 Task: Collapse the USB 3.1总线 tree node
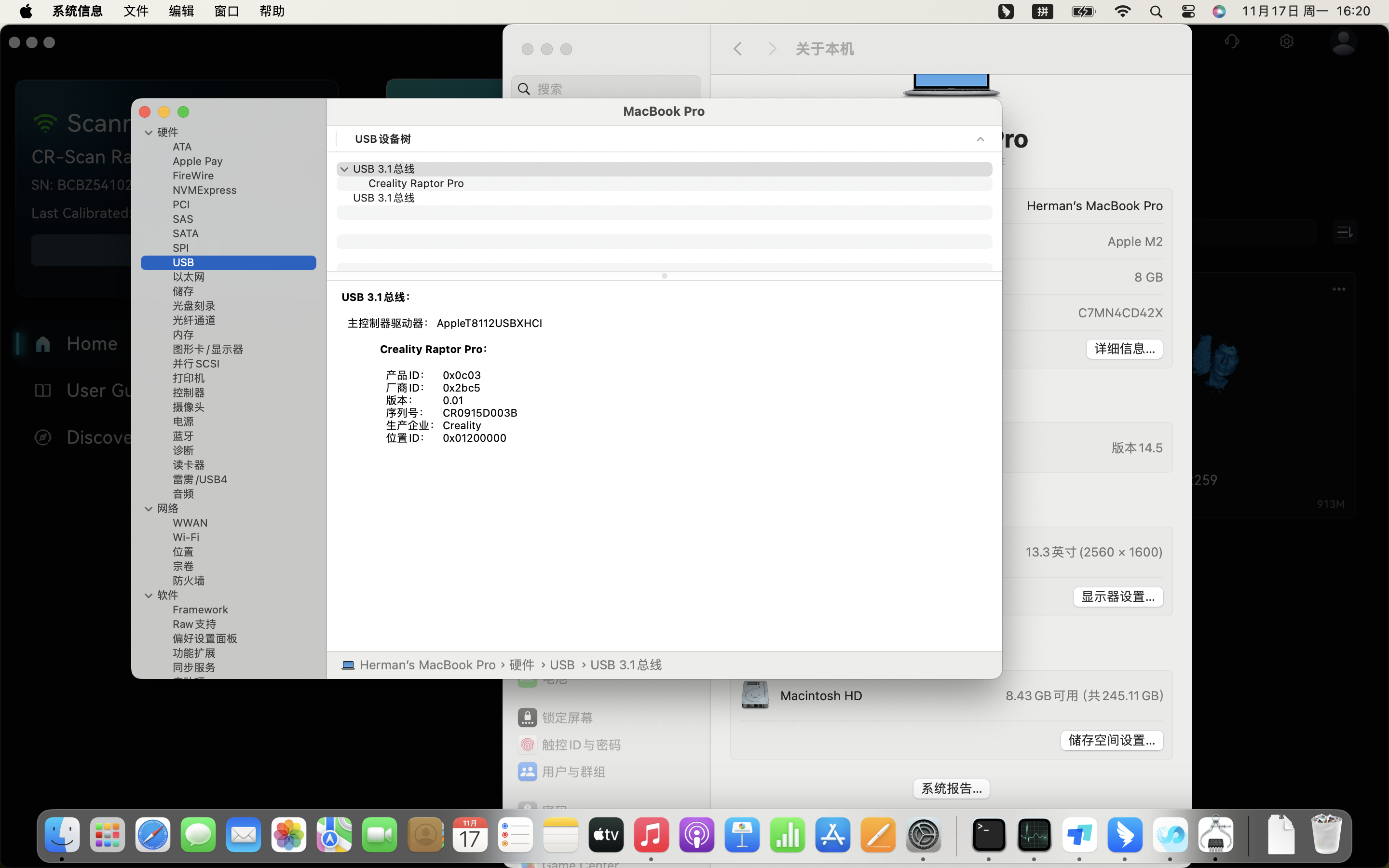pyautogui.click(x=344, y=169)
